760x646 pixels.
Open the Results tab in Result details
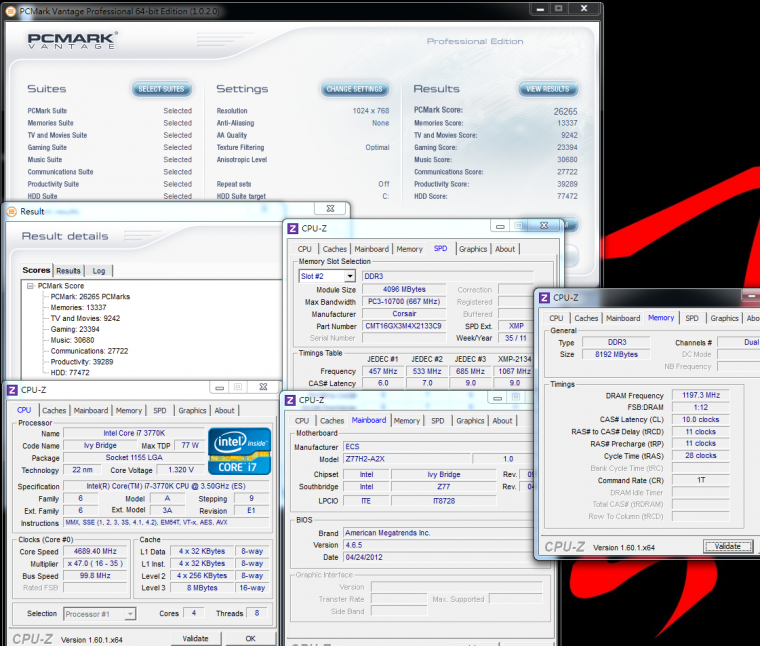click(69, 270)
